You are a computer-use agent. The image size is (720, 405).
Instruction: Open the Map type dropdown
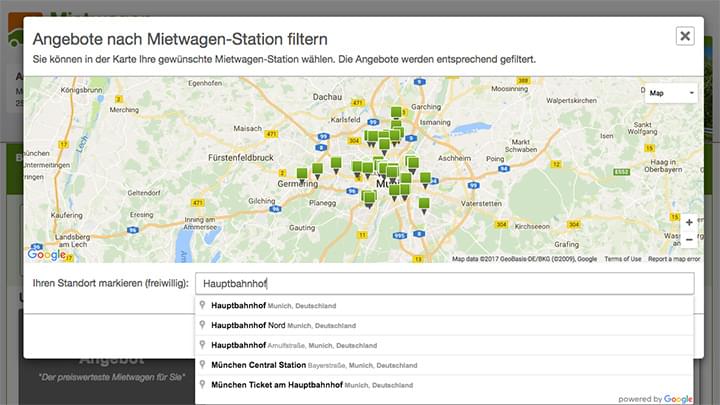point(671,93)
